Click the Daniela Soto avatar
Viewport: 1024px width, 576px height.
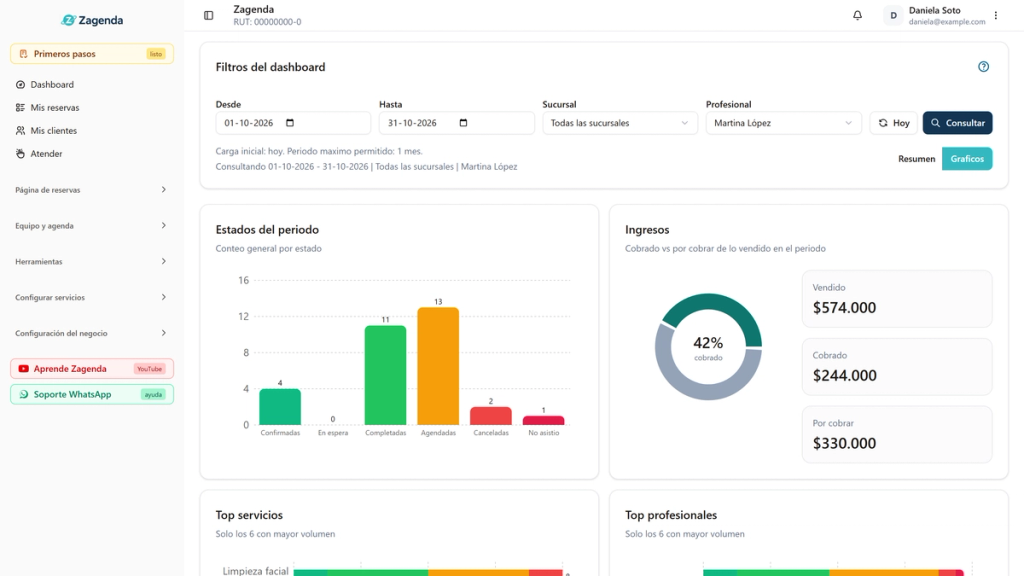pyautogui.click(x=893, y=15)
